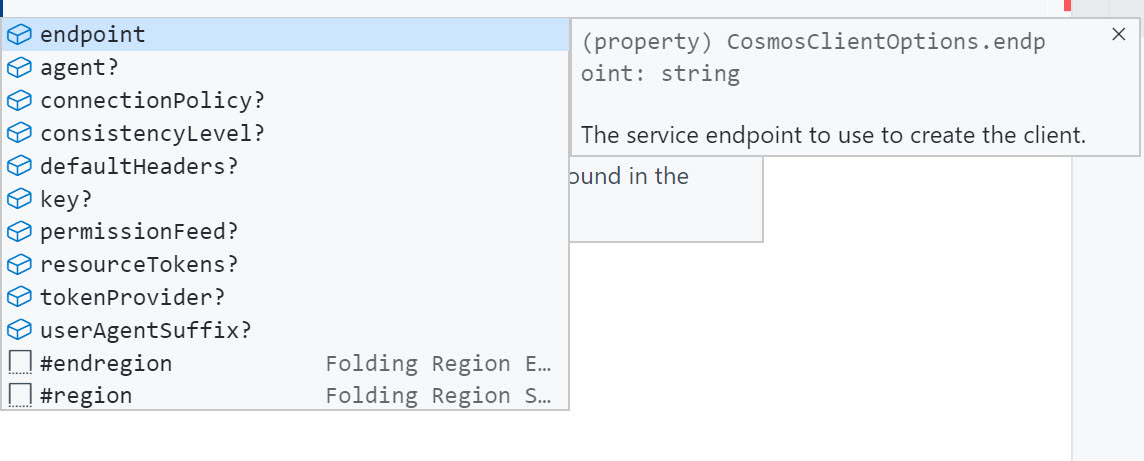Choose userAgentSuffix? from autocomplete list
The image size is (1144, 461).
(146, 330)
